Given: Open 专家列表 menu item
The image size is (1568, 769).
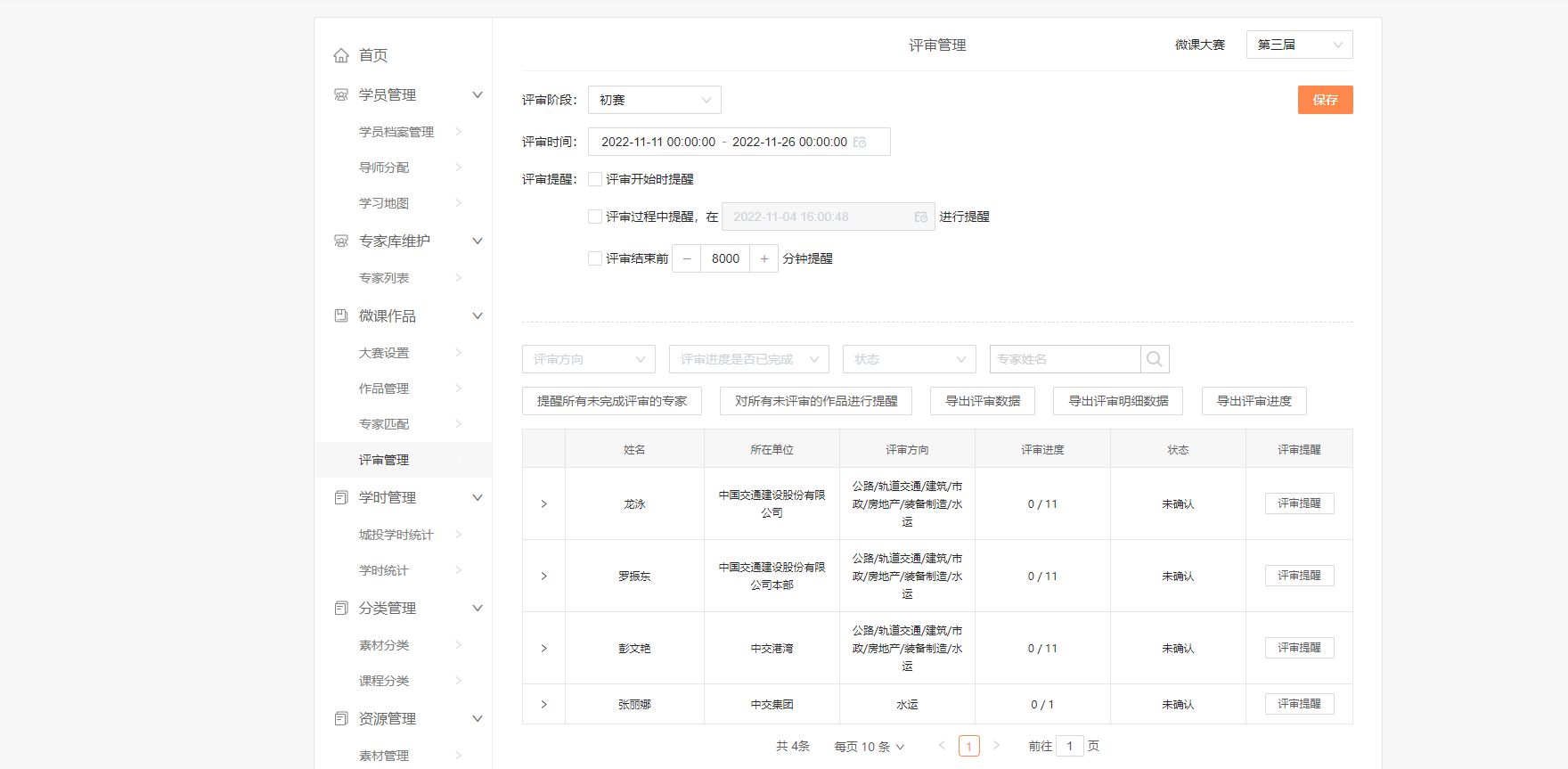Looking at the screenshot, I should tap(403, 278).
